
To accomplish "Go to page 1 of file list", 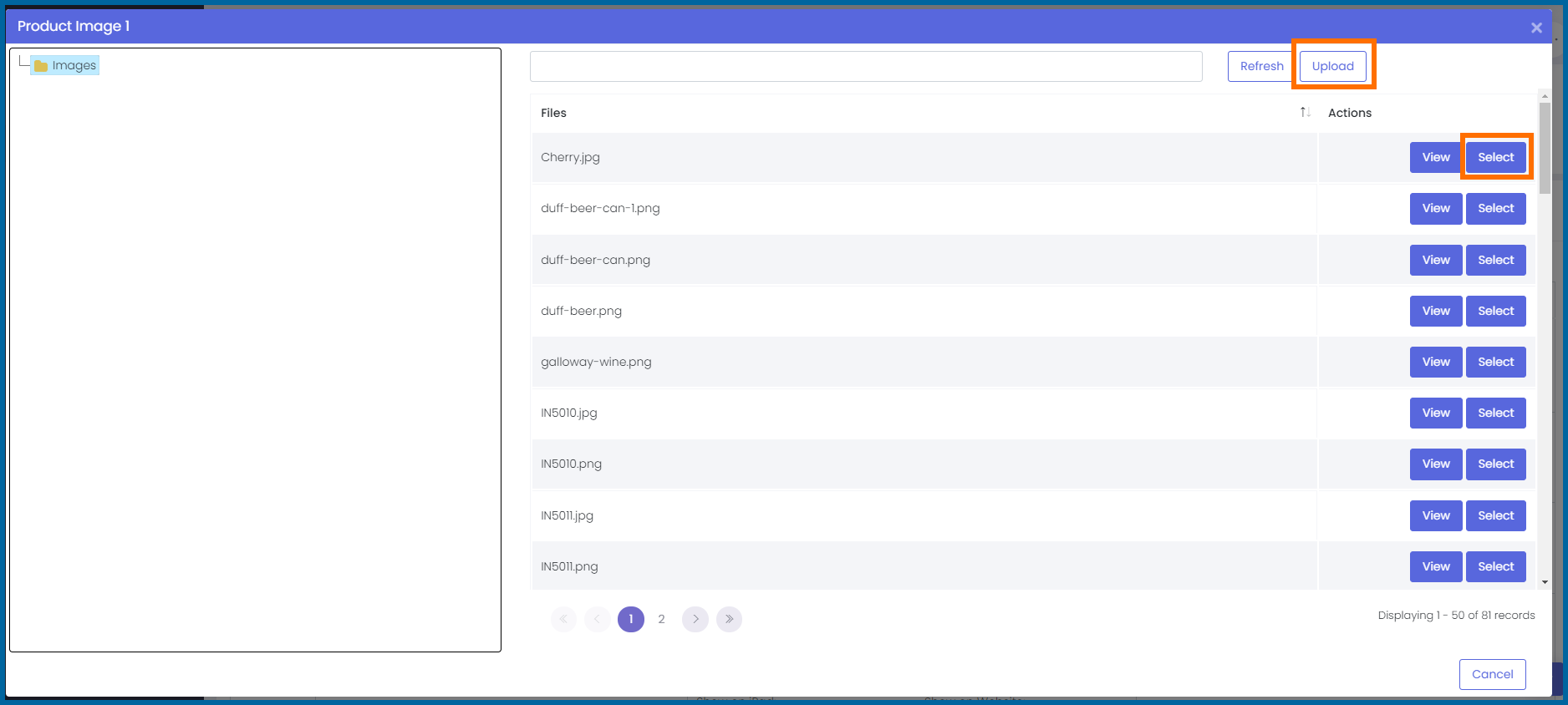I will pos(631,619).
